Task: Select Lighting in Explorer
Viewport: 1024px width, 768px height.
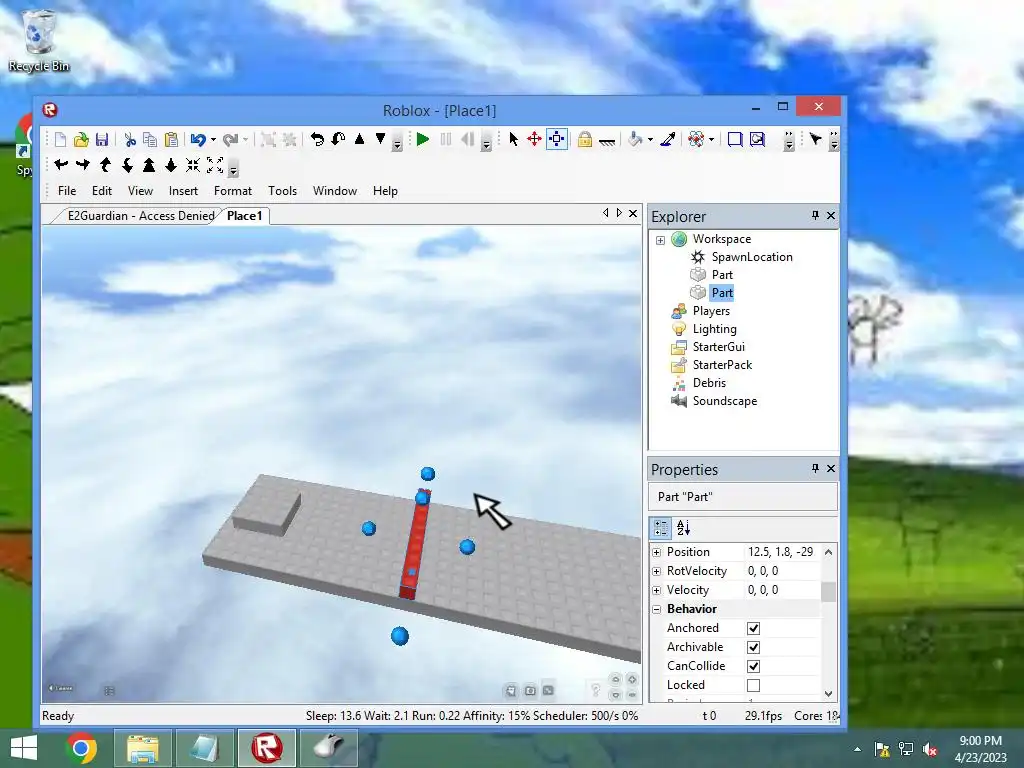Action: tap(714, 329)
